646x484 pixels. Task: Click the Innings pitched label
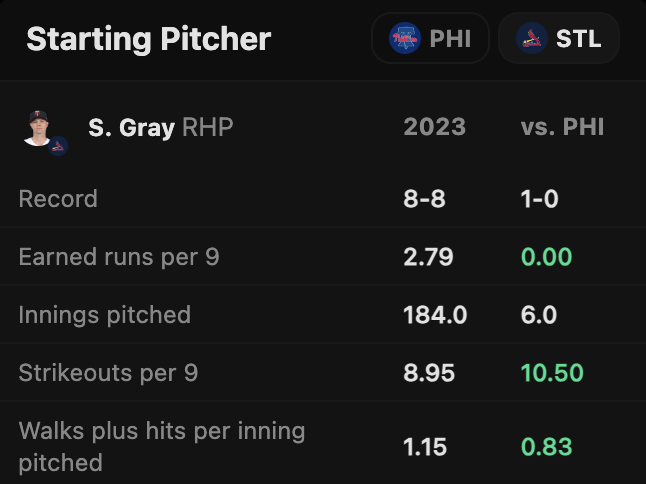click(104, 314)
